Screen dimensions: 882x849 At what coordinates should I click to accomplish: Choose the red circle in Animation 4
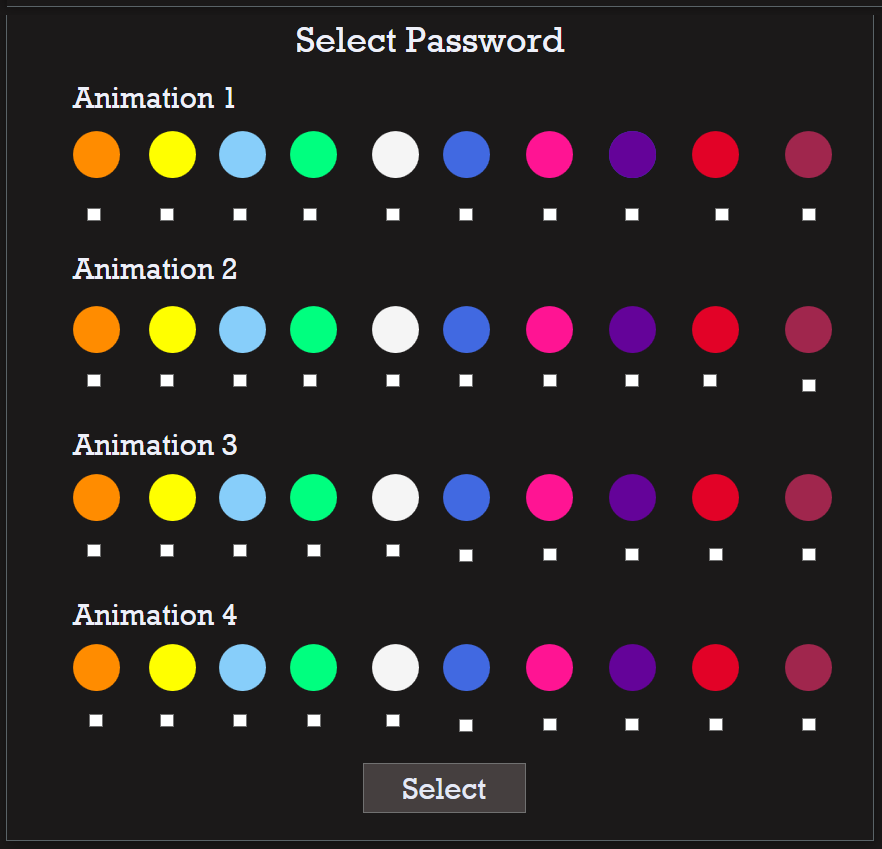pos(715,667)
